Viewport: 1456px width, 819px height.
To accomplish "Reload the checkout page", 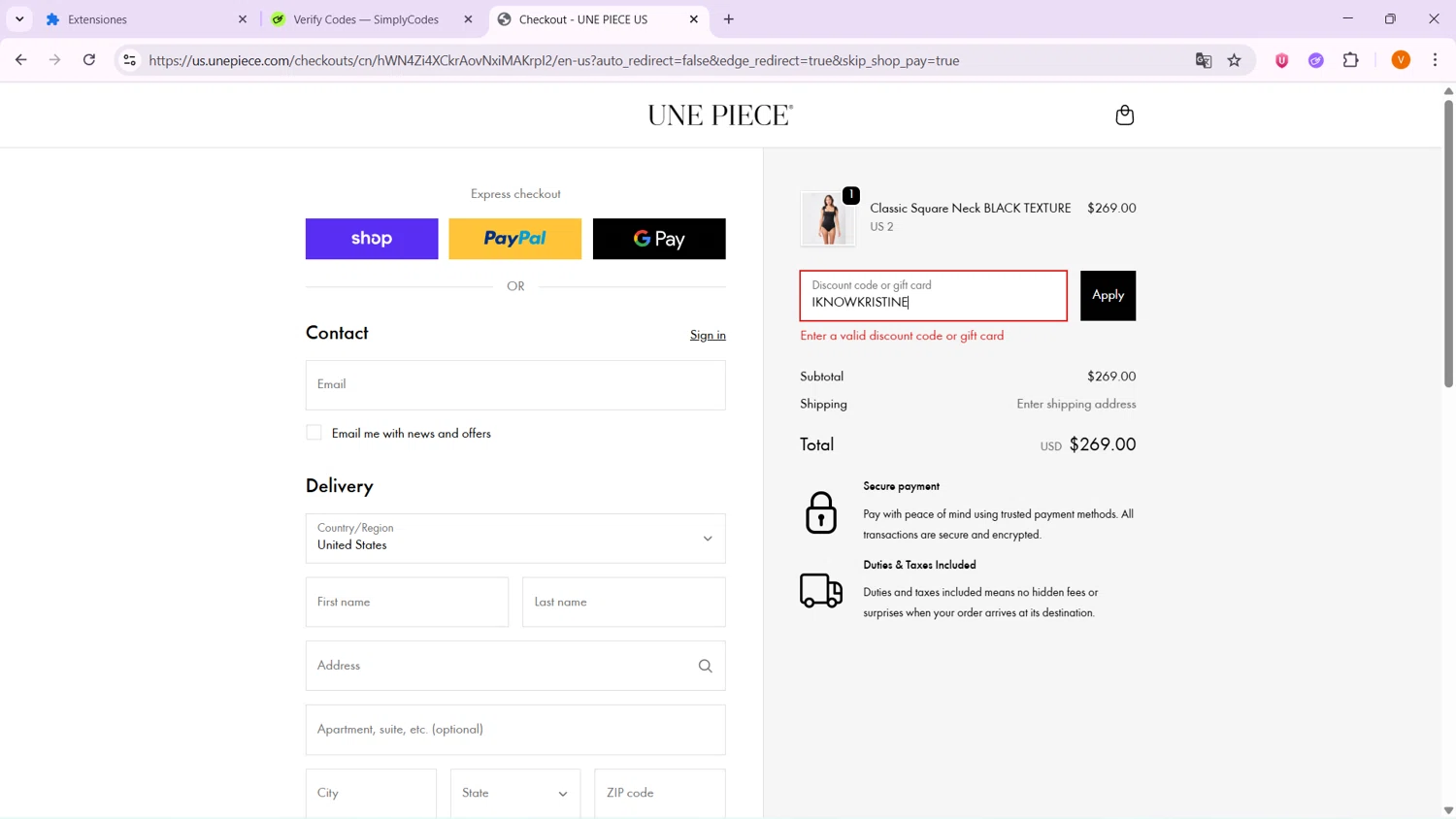I will [89, 60].
